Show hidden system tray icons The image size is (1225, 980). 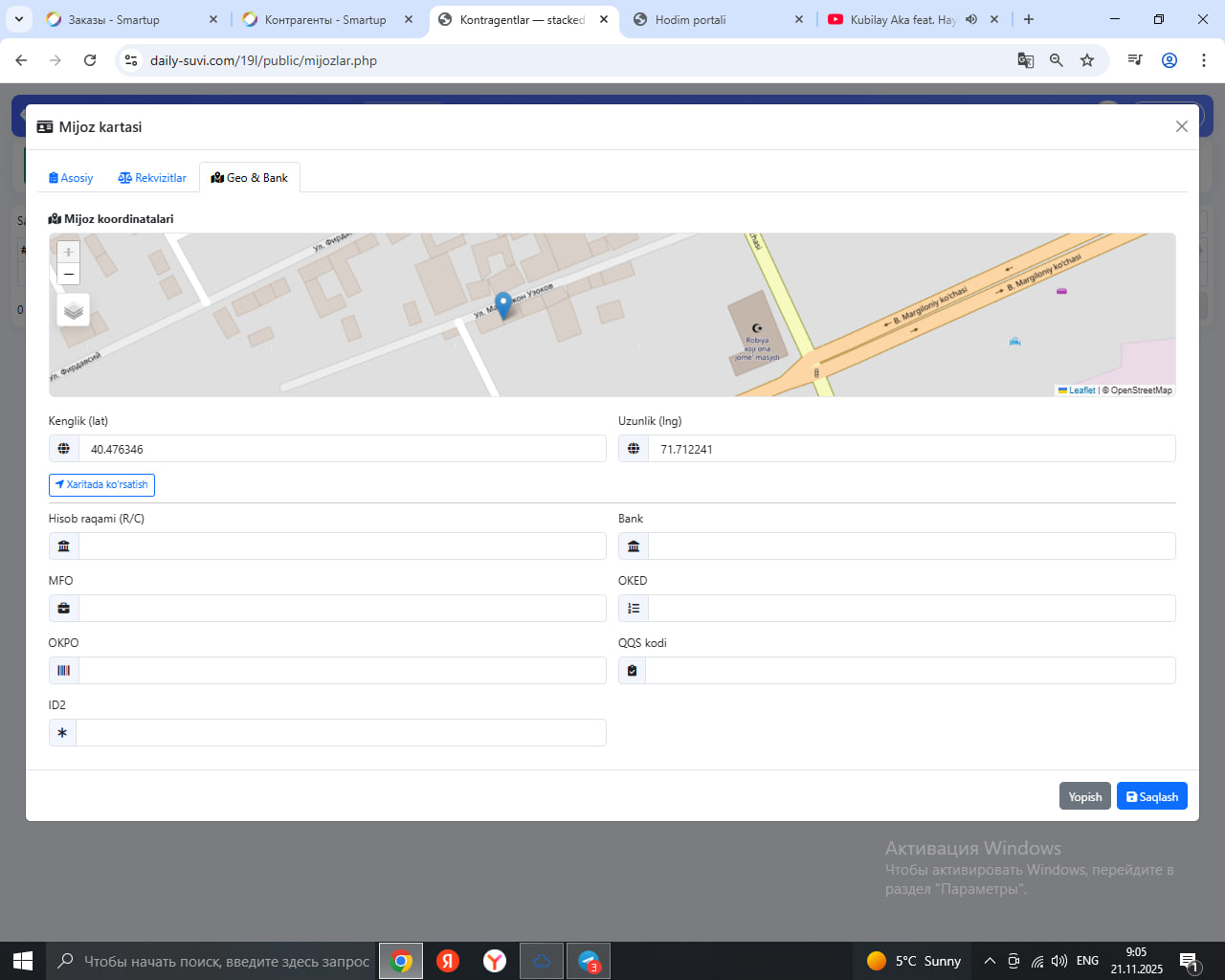(990, 961)
